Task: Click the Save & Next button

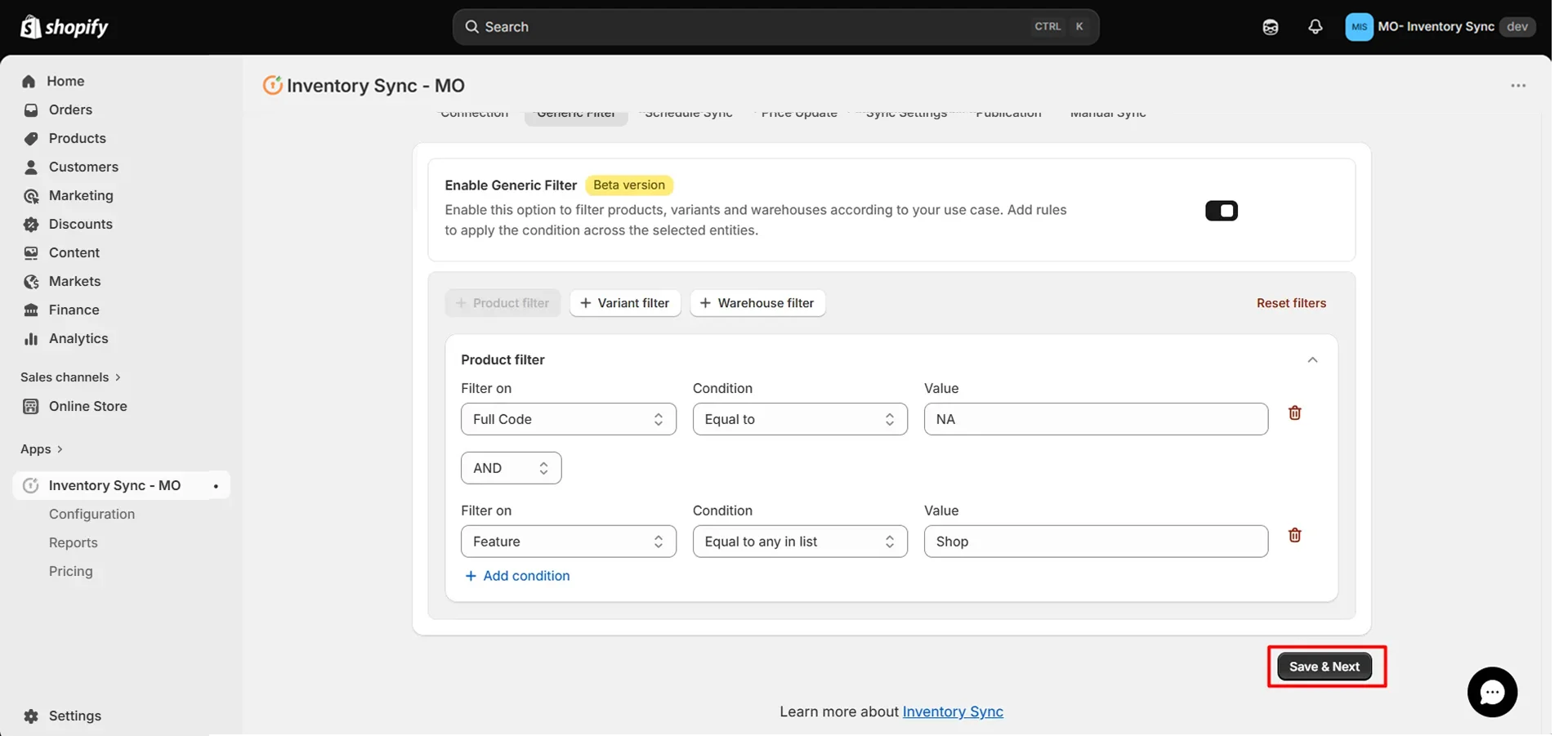Action: 1325,667
